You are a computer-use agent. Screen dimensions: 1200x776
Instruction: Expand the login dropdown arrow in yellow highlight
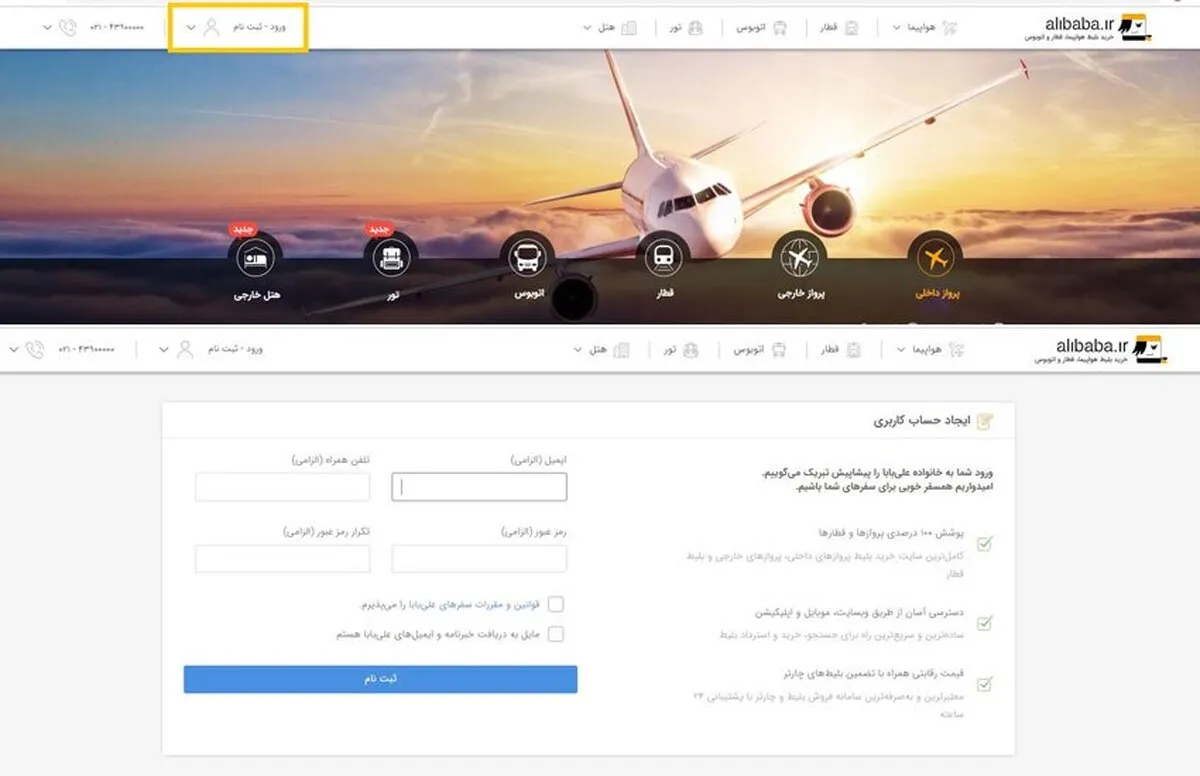click(x=191, y=27)
